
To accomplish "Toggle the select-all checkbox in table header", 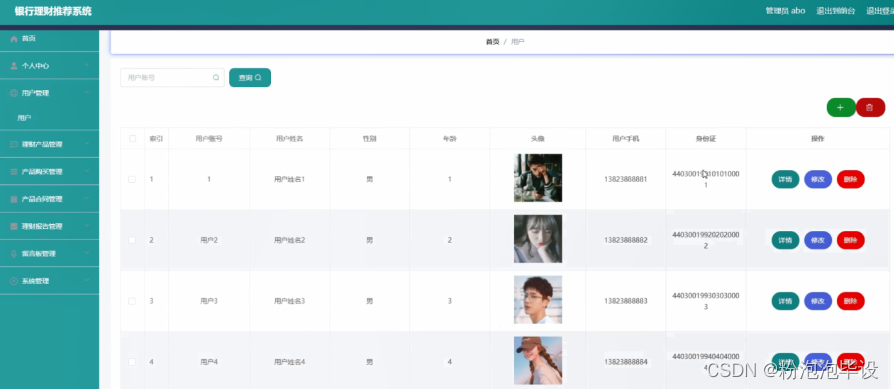I will coord(133,139).
